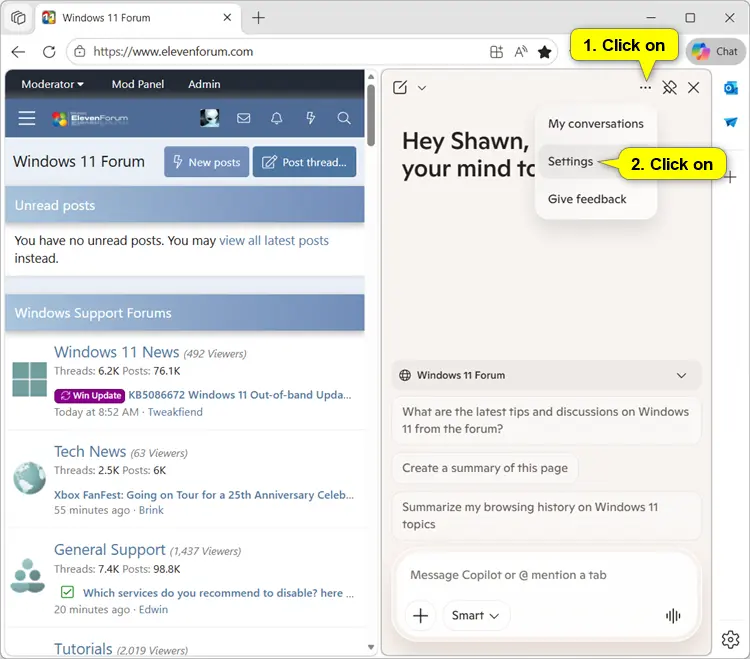Screen dimensions: 750x659
Task: Open forum hamburger menu
Action: (x=27, y=118)
